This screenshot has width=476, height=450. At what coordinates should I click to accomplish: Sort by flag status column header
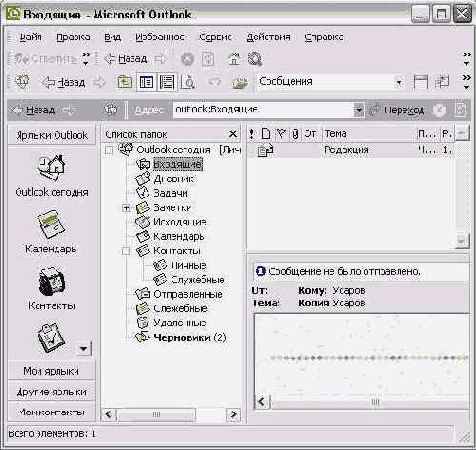282,134
